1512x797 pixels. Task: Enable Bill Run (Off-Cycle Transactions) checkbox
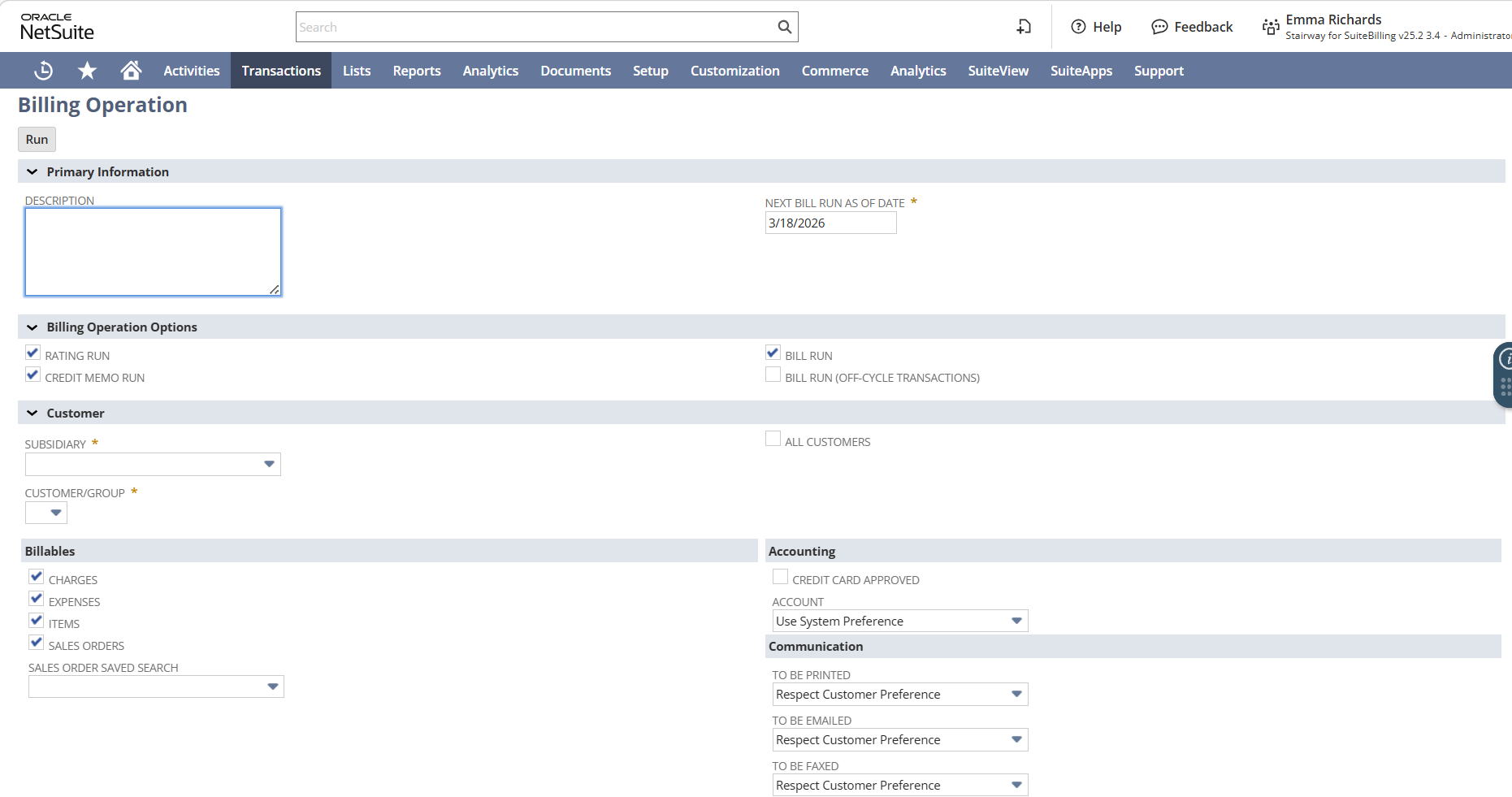[773, 375]
